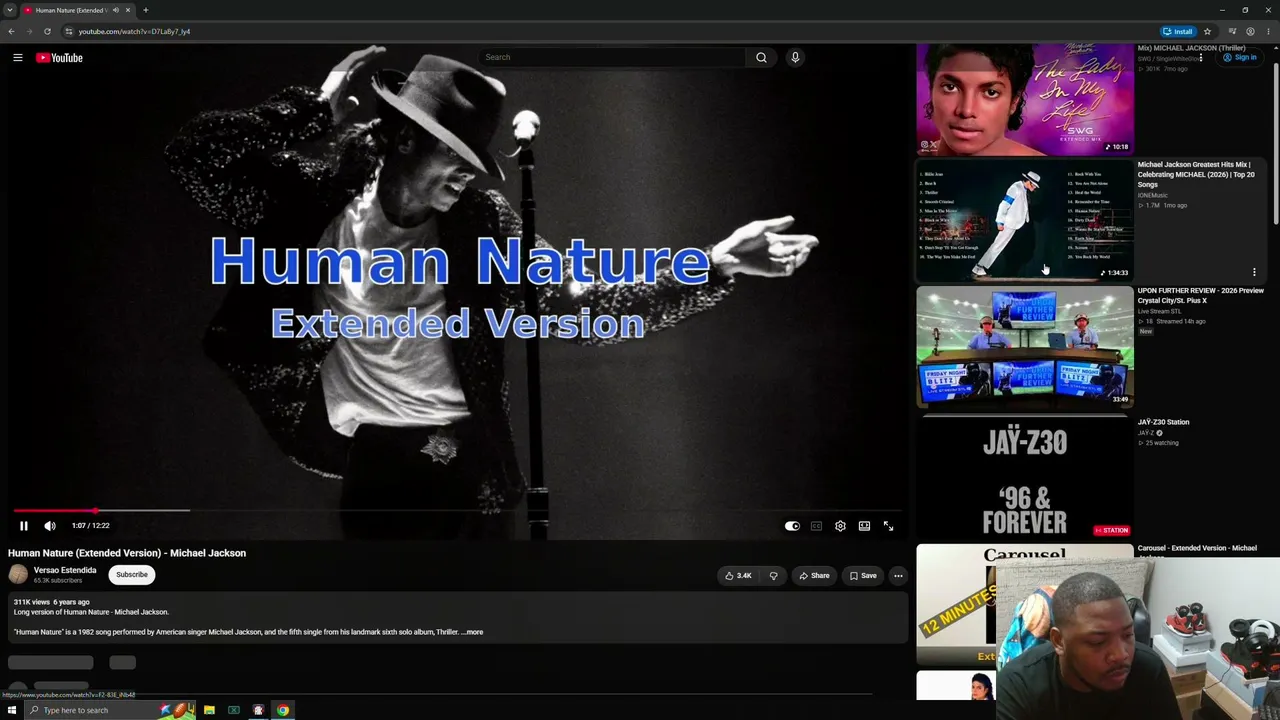Screen dimensions: 1280x720
Task: Open the UPON FURTHER REVIEW title link
Action: click(x=1201, y=295)
